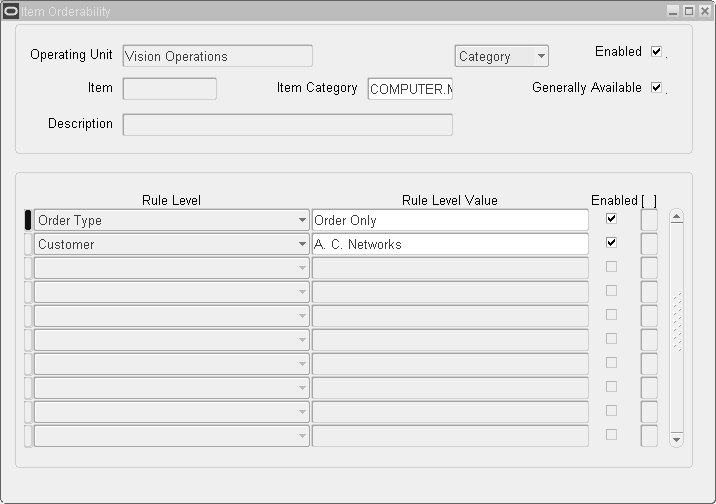Close the Item Orderability window
This screenshot has height=504, width=716.
pos(705,10)
